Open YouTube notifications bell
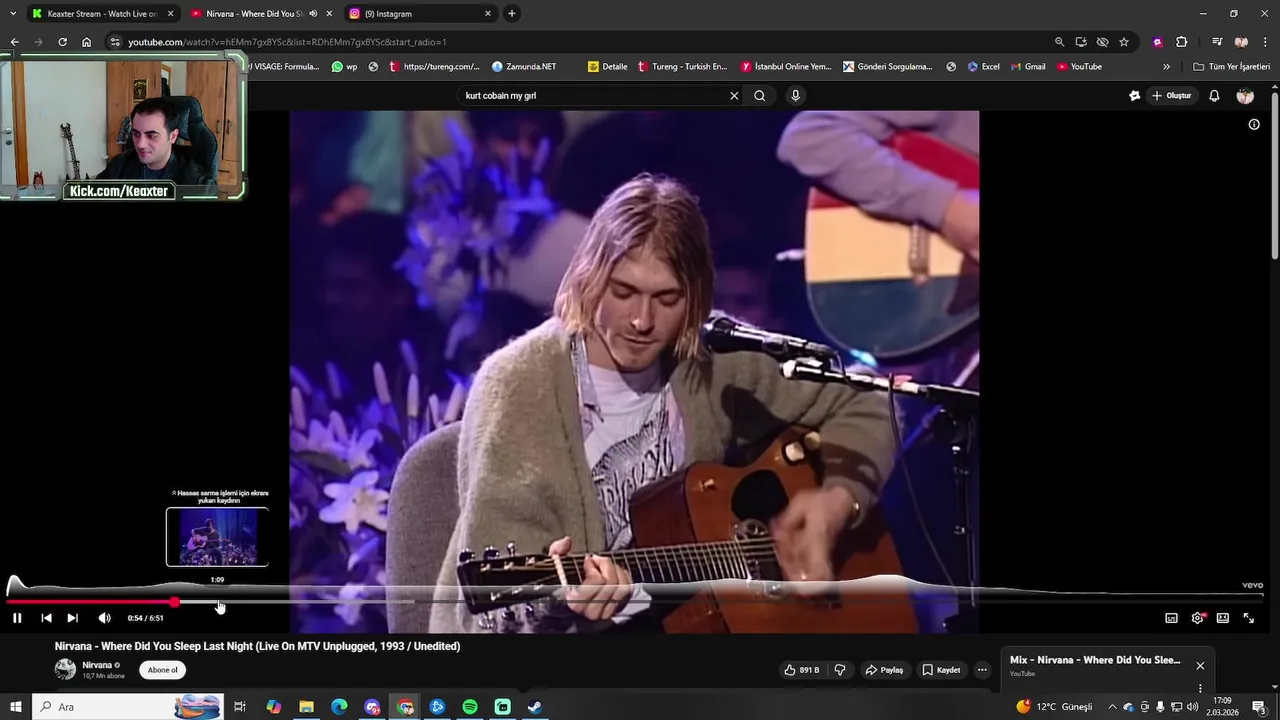Viewport: 1280px width, 720px height. 1214,96
